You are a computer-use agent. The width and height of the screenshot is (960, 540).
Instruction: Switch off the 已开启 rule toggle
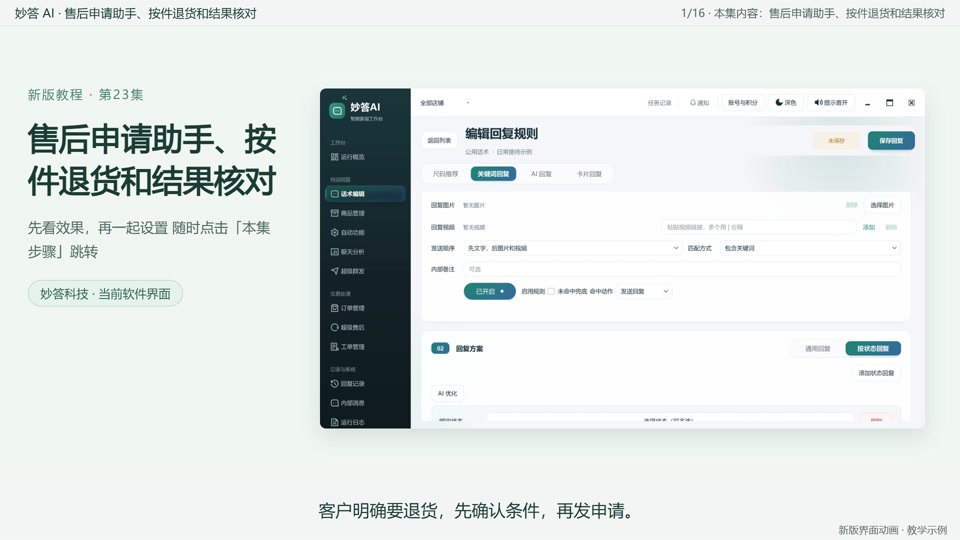click(x=489, y=291)
